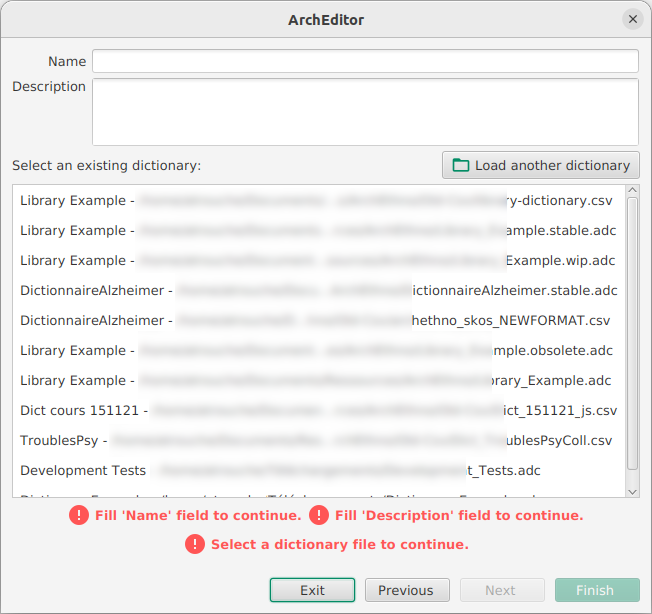Screen dimensions: 652x614
Task: Click the "Fill 'Name' field to continue." message
Action: pyautogui.click(x=198, y=515)
